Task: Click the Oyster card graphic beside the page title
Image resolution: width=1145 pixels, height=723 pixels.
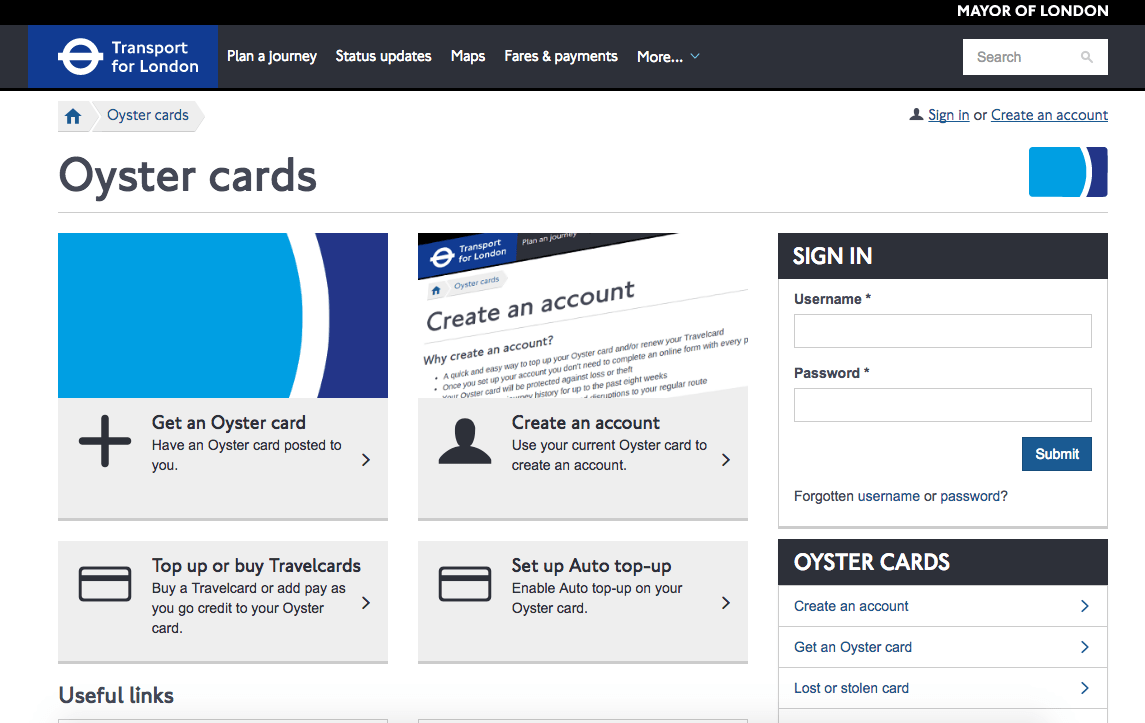Action: click(x=1068, y=172)
